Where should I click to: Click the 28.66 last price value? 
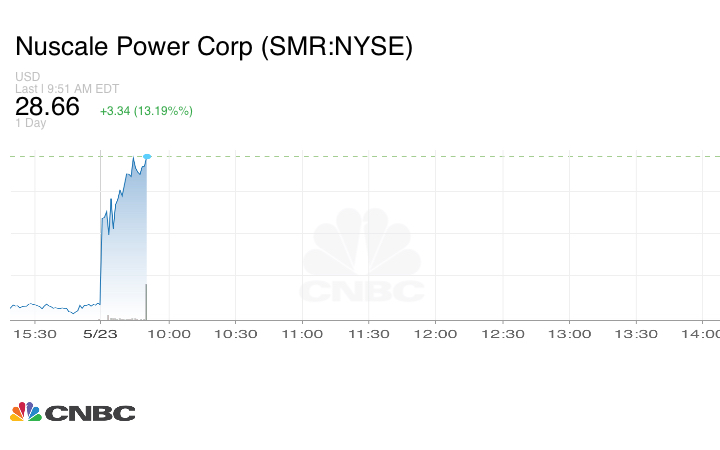[47, 107]
